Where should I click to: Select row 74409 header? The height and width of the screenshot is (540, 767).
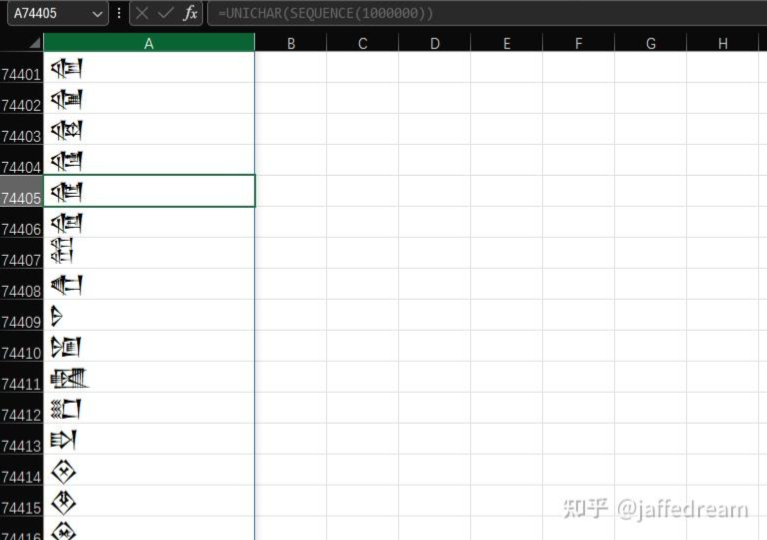click(x=21, y=321)
